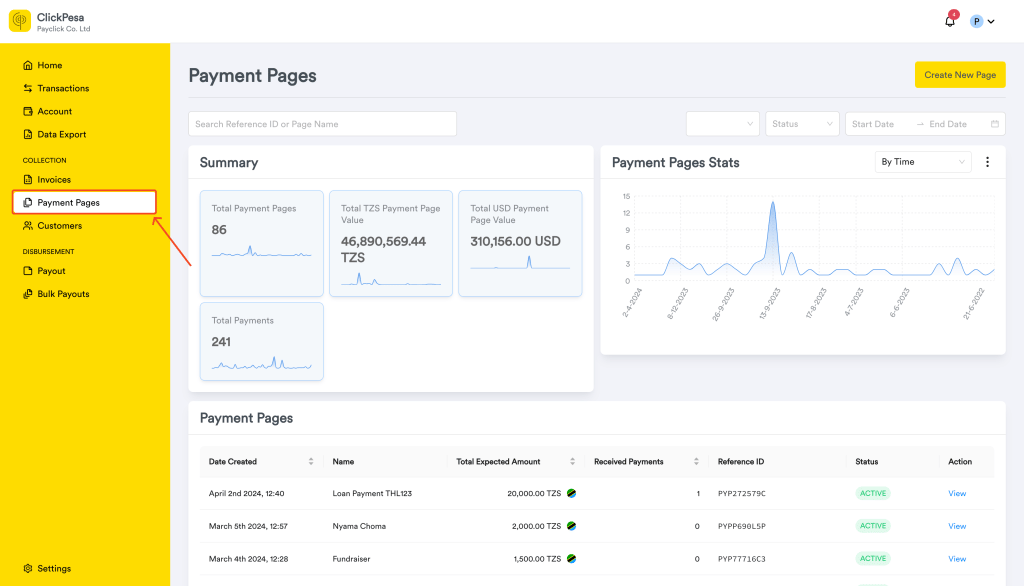Viewport: 1024px width, 586px height.
Task: Click the ClickPesa logo icon
Action: pos(20,21)
